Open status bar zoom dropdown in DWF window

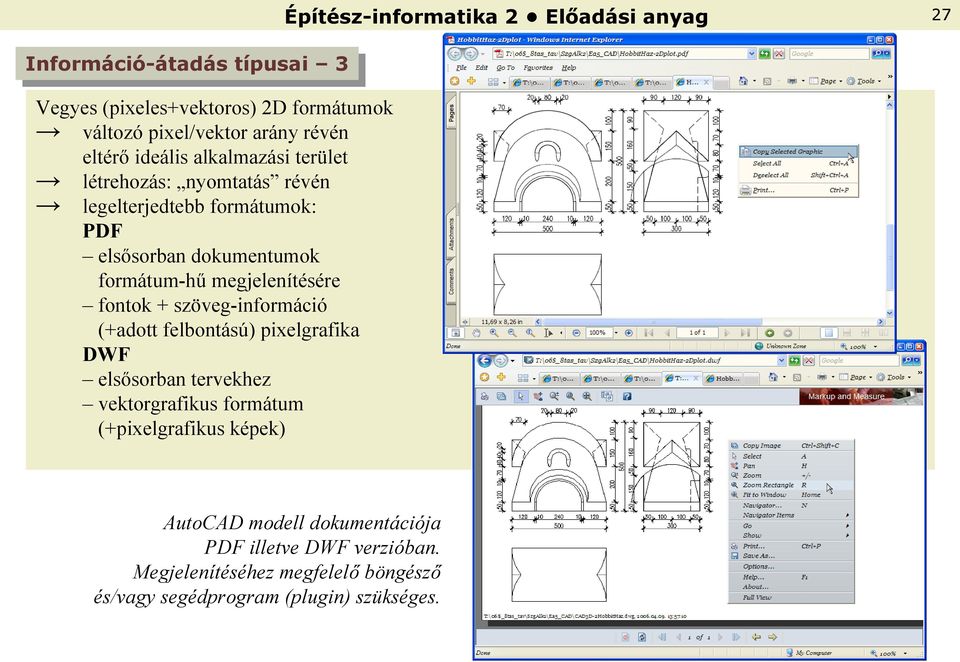click(905, 653)
